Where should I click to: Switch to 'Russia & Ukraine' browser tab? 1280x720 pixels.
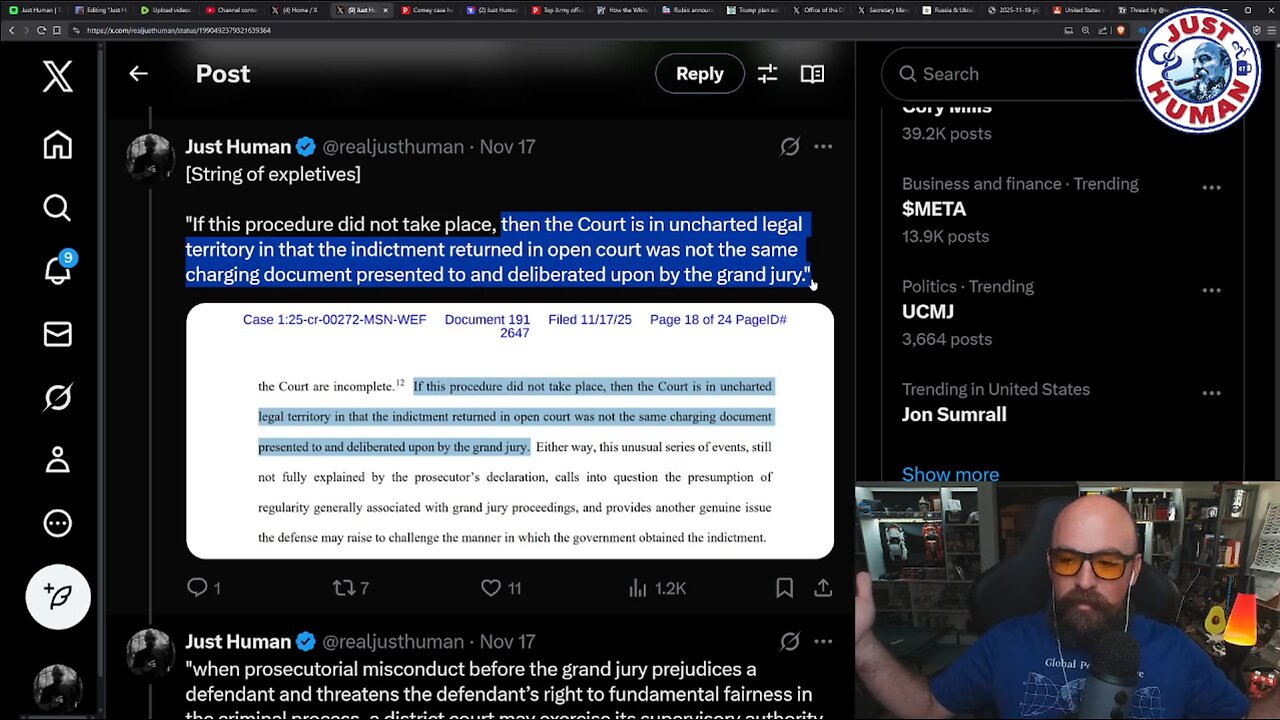[946, 10]
